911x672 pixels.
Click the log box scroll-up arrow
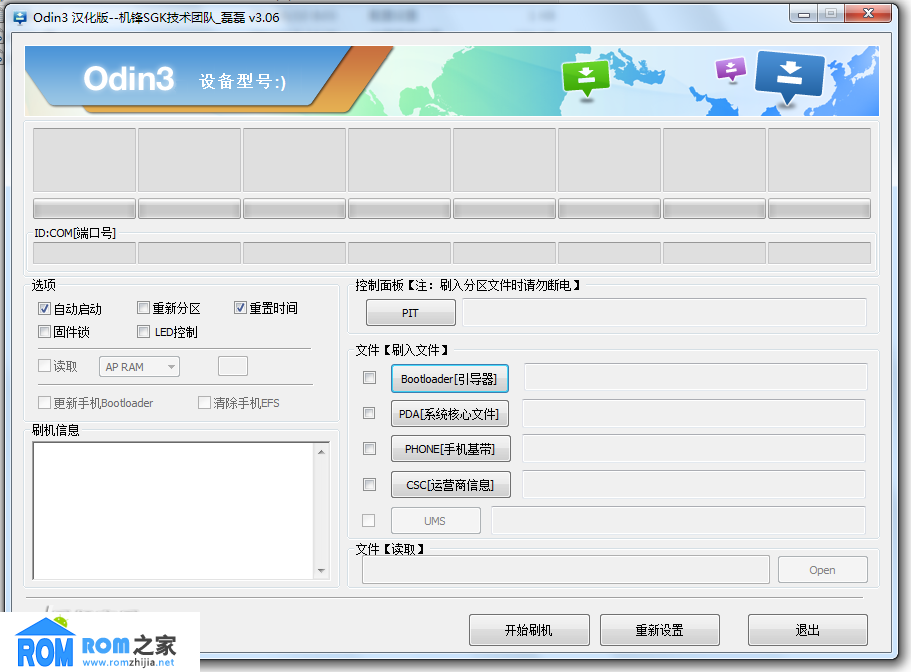tap(321, 451)
